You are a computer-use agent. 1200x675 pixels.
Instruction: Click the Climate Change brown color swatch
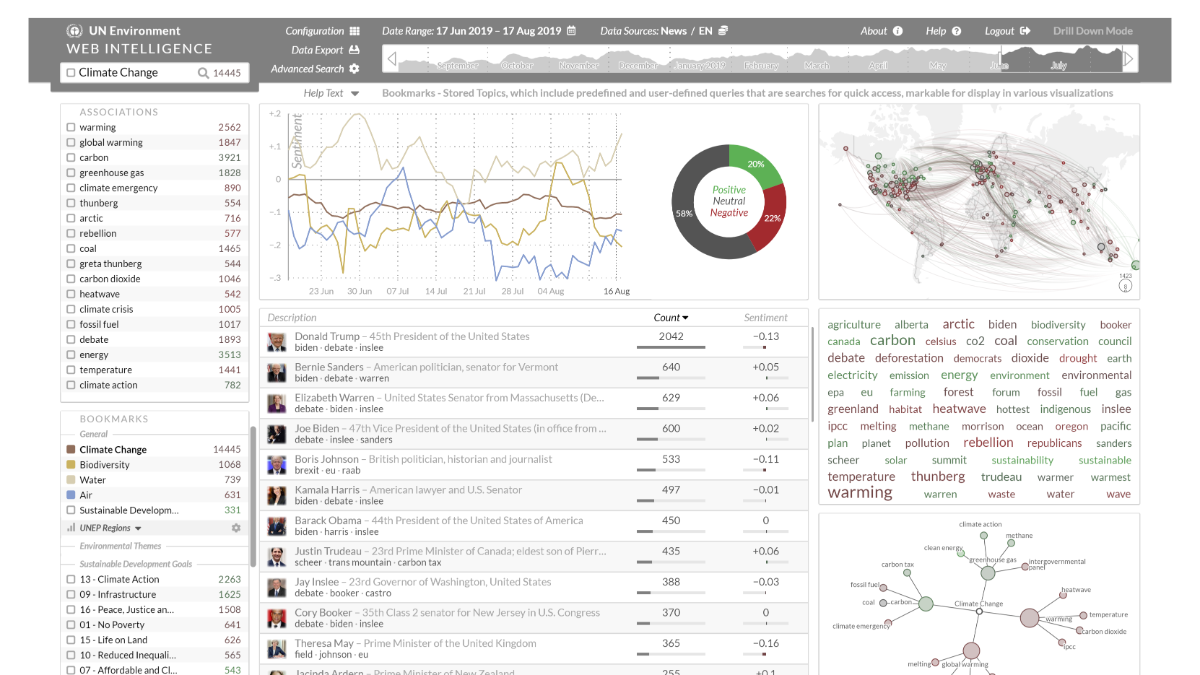(70, 450)
